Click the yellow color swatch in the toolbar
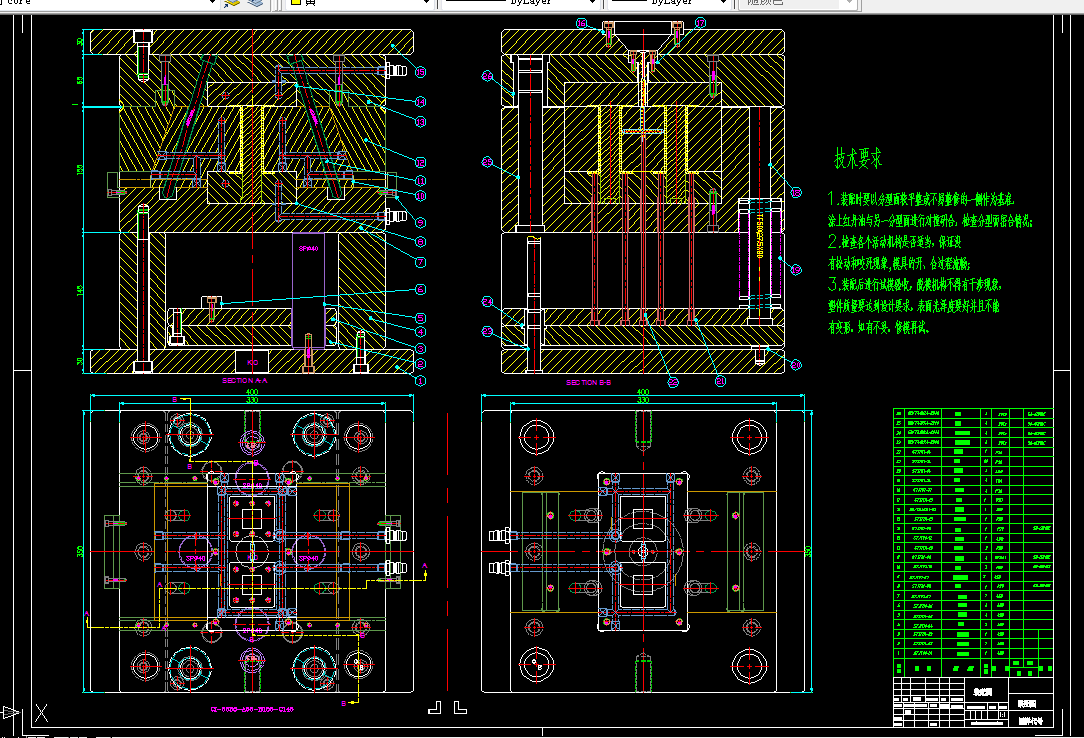The image size is (1084, 738). (296, 3)
